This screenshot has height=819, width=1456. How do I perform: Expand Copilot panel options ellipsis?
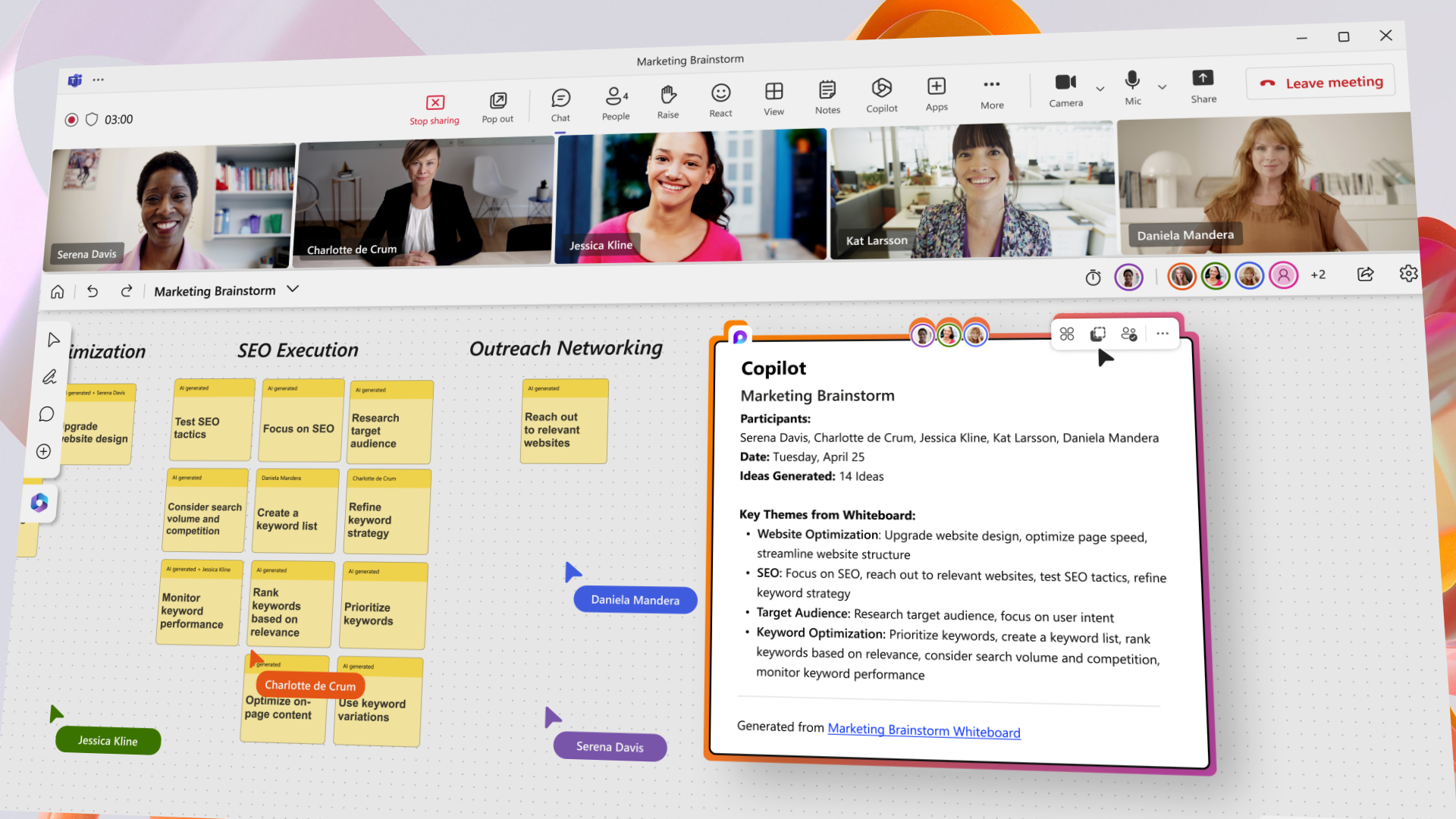tap(1162, 333)
